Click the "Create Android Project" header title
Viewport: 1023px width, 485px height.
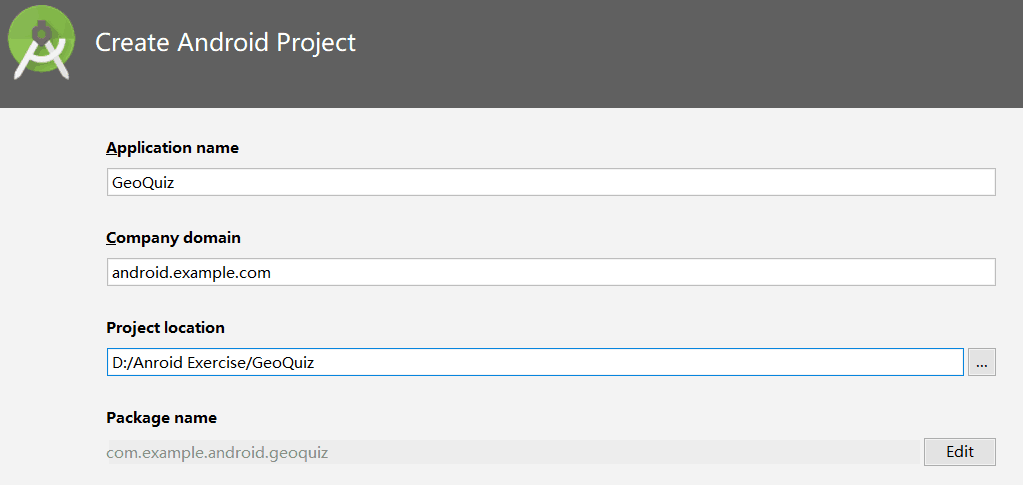[226, 42]
